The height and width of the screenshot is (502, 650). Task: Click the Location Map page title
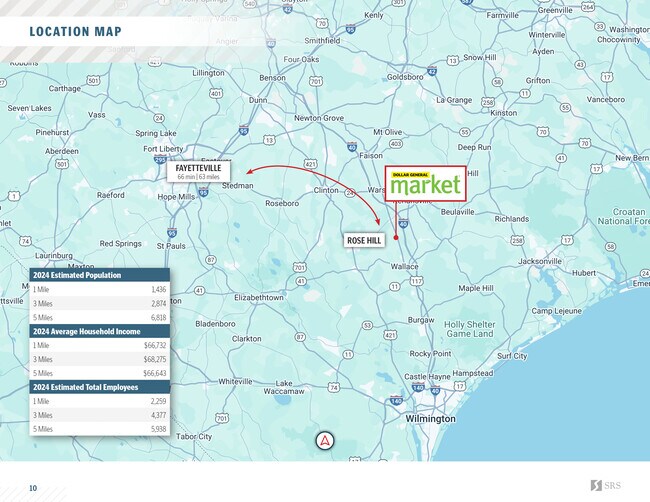click(x=77, y=31)
